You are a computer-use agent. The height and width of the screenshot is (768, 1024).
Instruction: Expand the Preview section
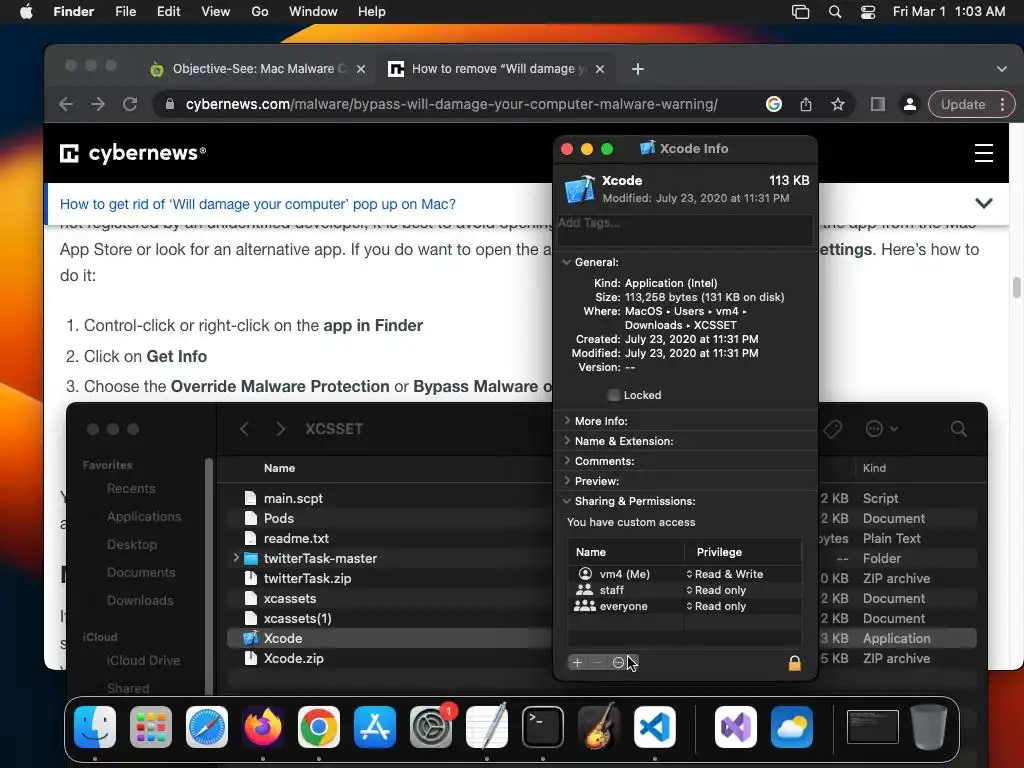pyautogui.click(x=567, y=481)
